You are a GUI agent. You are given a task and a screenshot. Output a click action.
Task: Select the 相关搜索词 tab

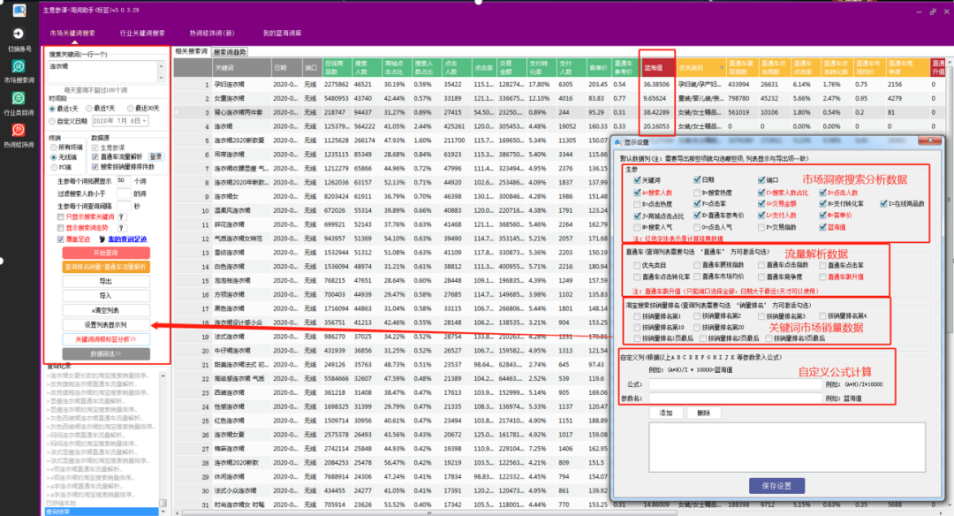point(192,52)
